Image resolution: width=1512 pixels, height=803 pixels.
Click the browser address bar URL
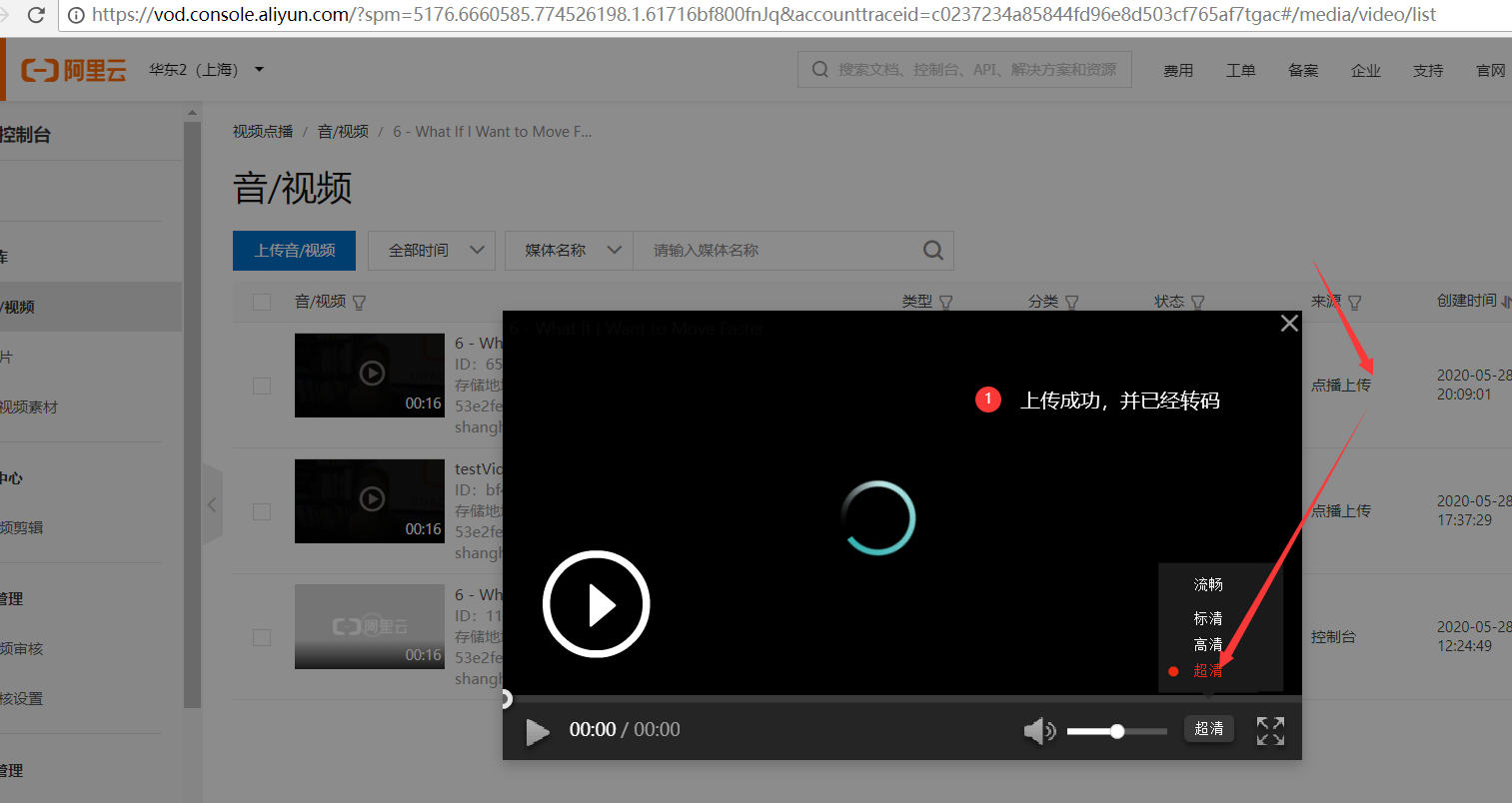click(763, 15)
